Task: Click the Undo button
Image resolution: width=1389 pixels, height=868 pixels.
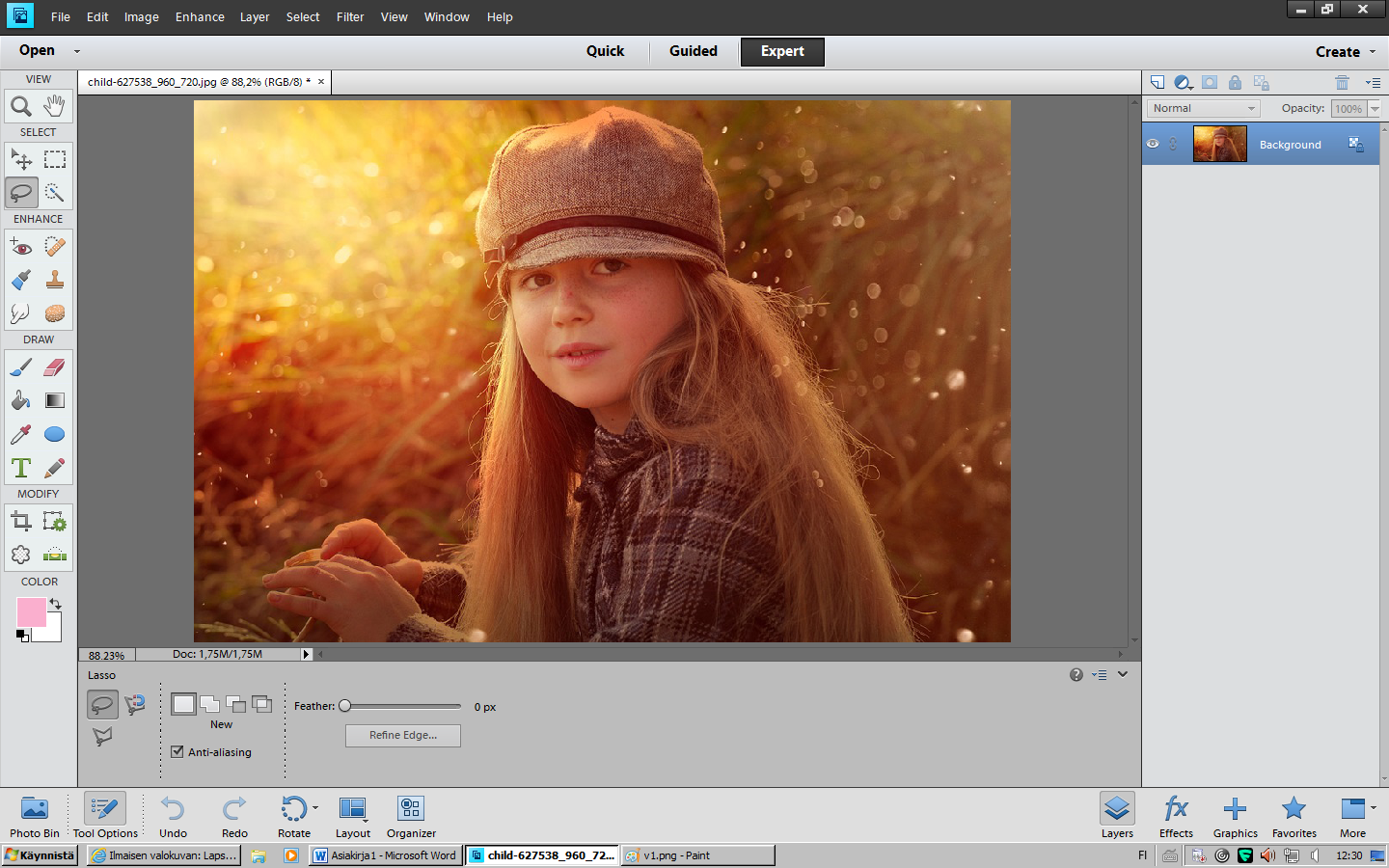Action: coord(174,816)
